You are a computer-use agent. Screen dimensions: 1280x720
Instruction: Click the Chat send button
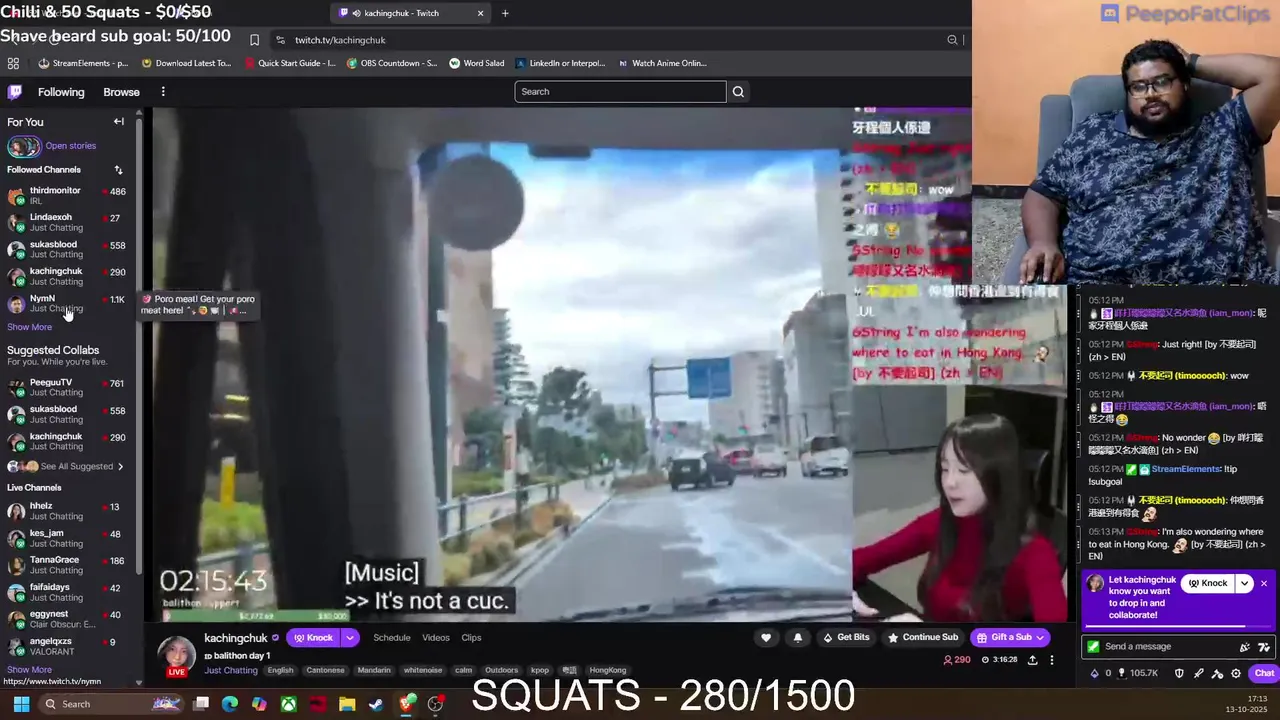pos(1264,673)
